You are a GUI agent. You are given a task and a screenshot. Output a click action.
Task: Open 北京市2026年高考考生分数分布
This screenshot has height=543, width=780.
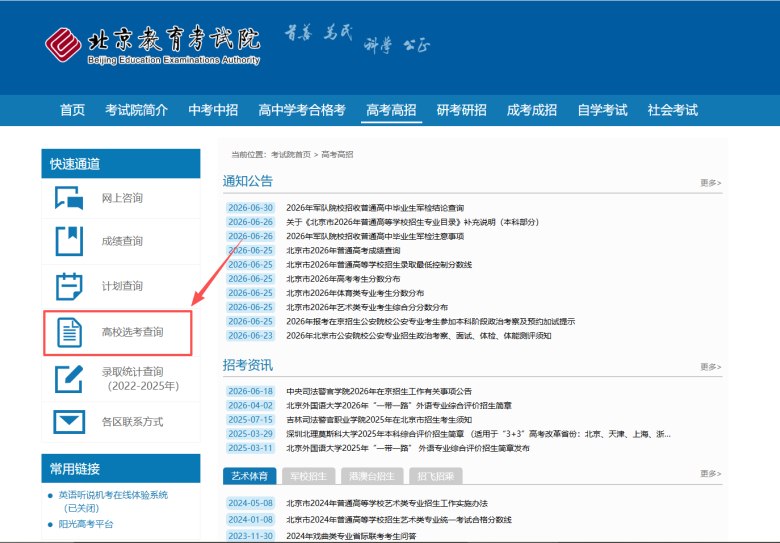click(x=343, y=279)
